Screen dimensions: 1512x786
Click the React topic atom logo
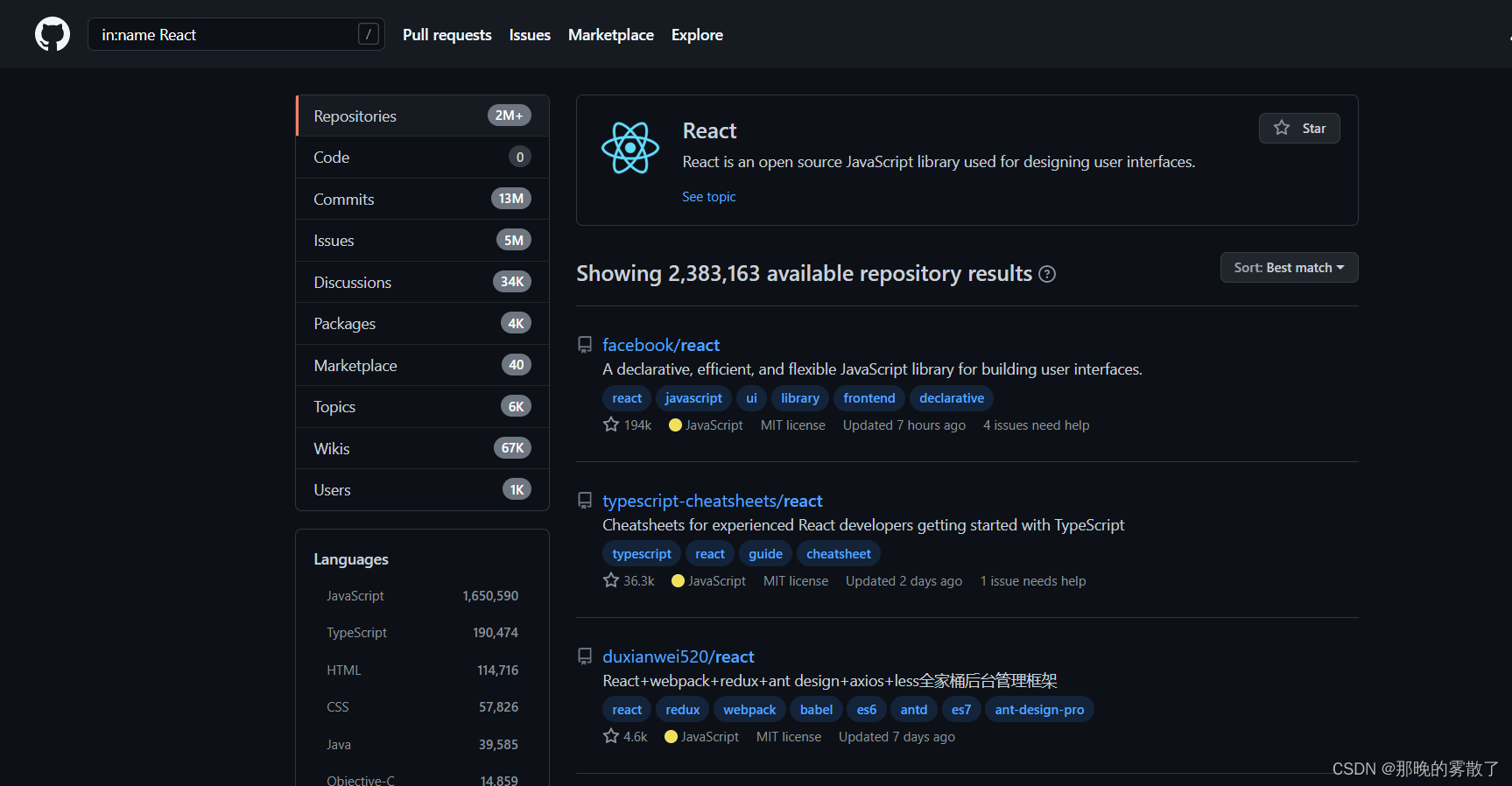[630, 148]
